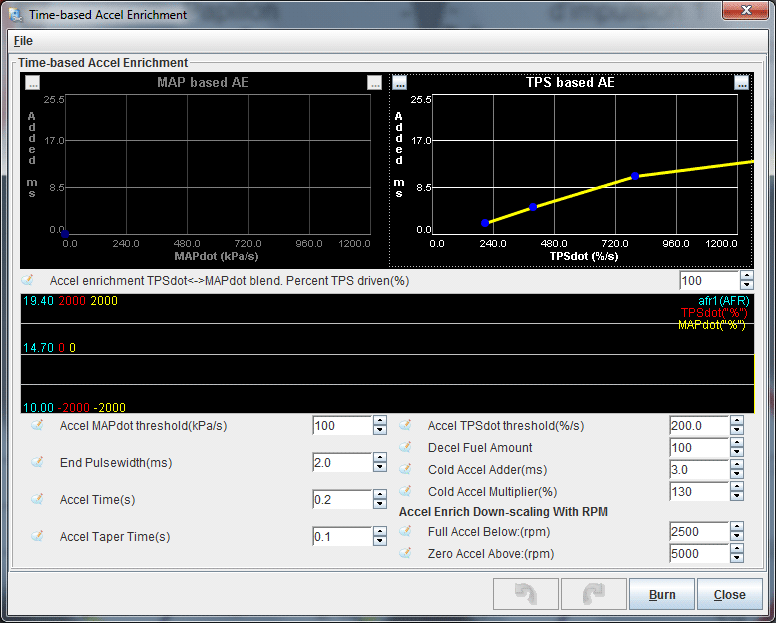Screen dimensions: 776x623
Task: Click help icon beside Accel Taper Time
Action: pos(38,537)
